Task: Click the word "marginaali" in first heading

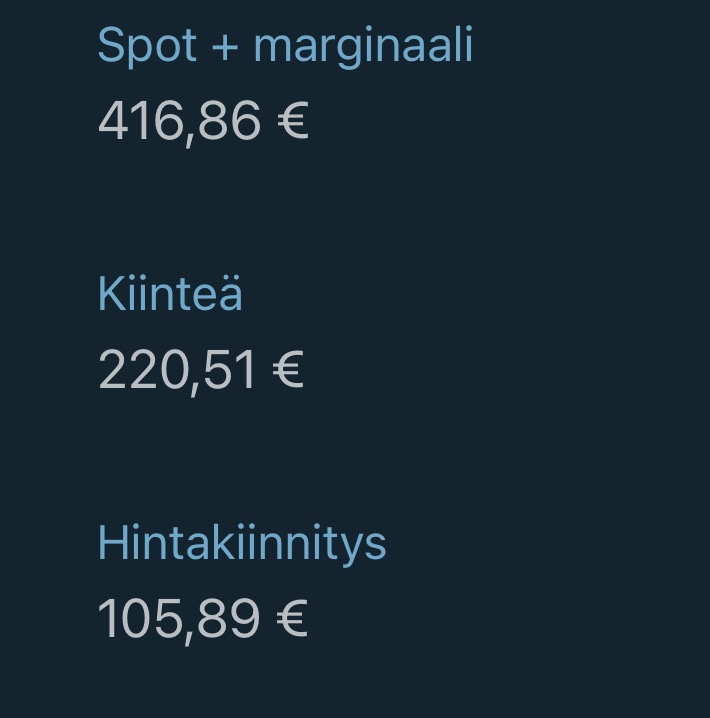Action: click(x=363, y=46)
